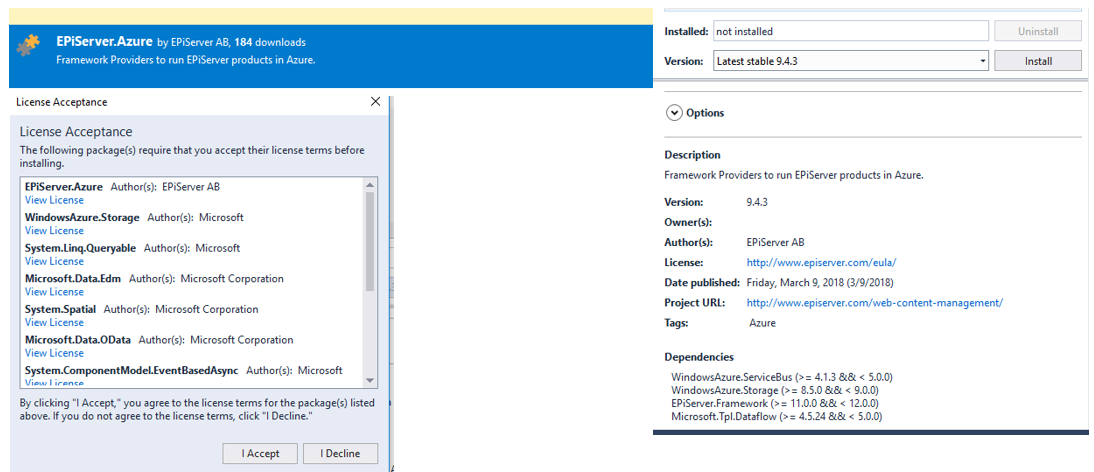
Task: Click the disabled Uninstall button
Action: tap(1038, 31)
